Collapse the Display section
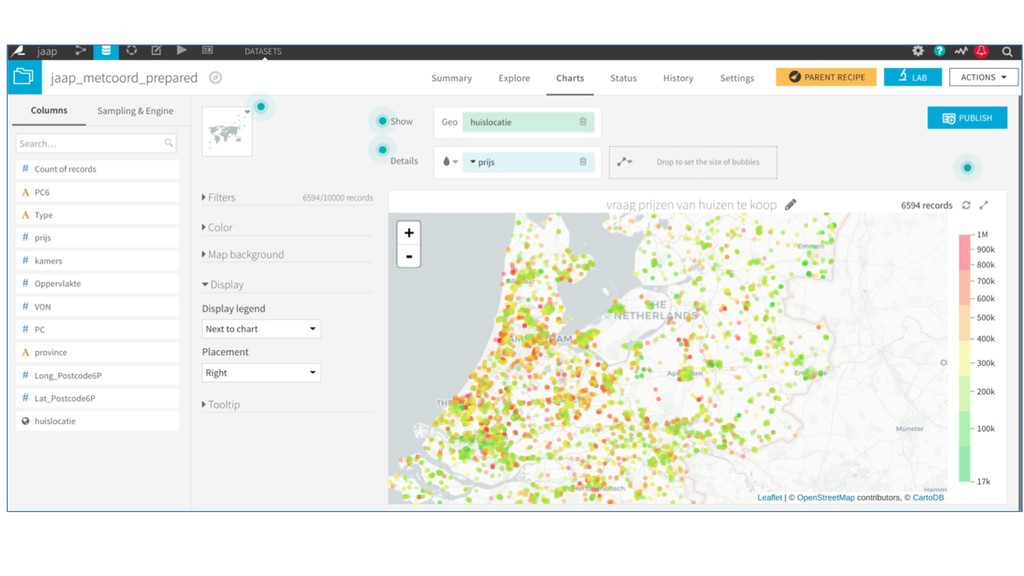This screenshot has width=1024, height=576. 225,285
